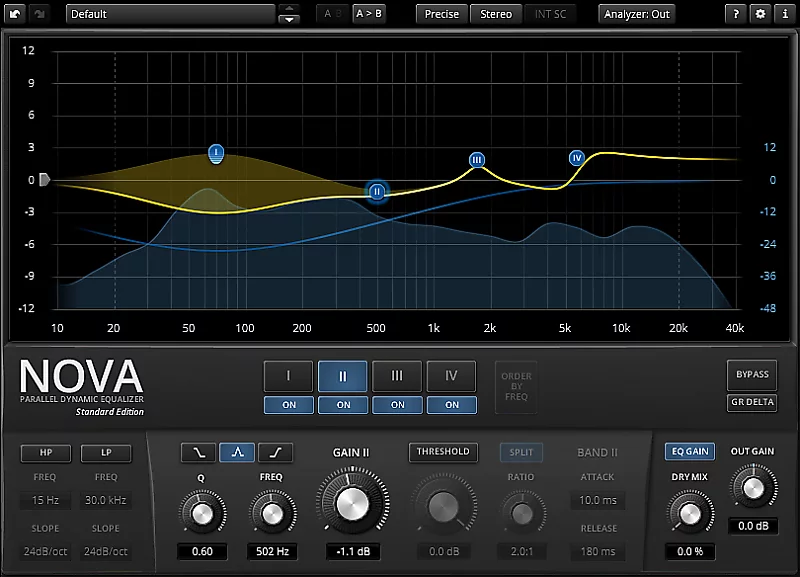Open the Default preset dropdown
This screenshot has height=577, width=800.
coord(170,14)
